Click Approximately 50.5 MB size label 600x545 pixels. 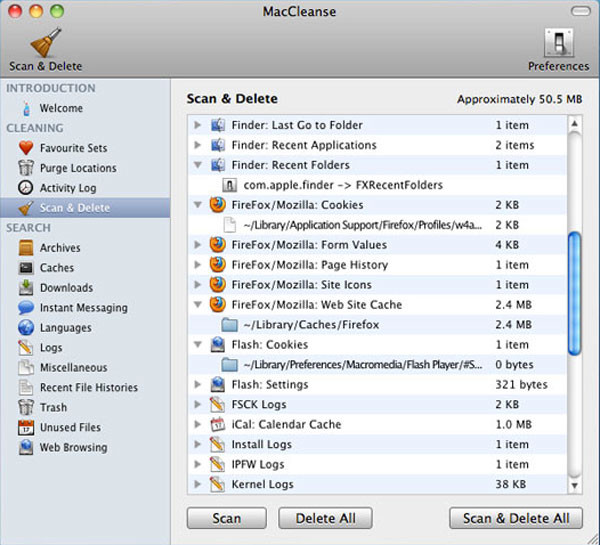[x=520, y=99]
